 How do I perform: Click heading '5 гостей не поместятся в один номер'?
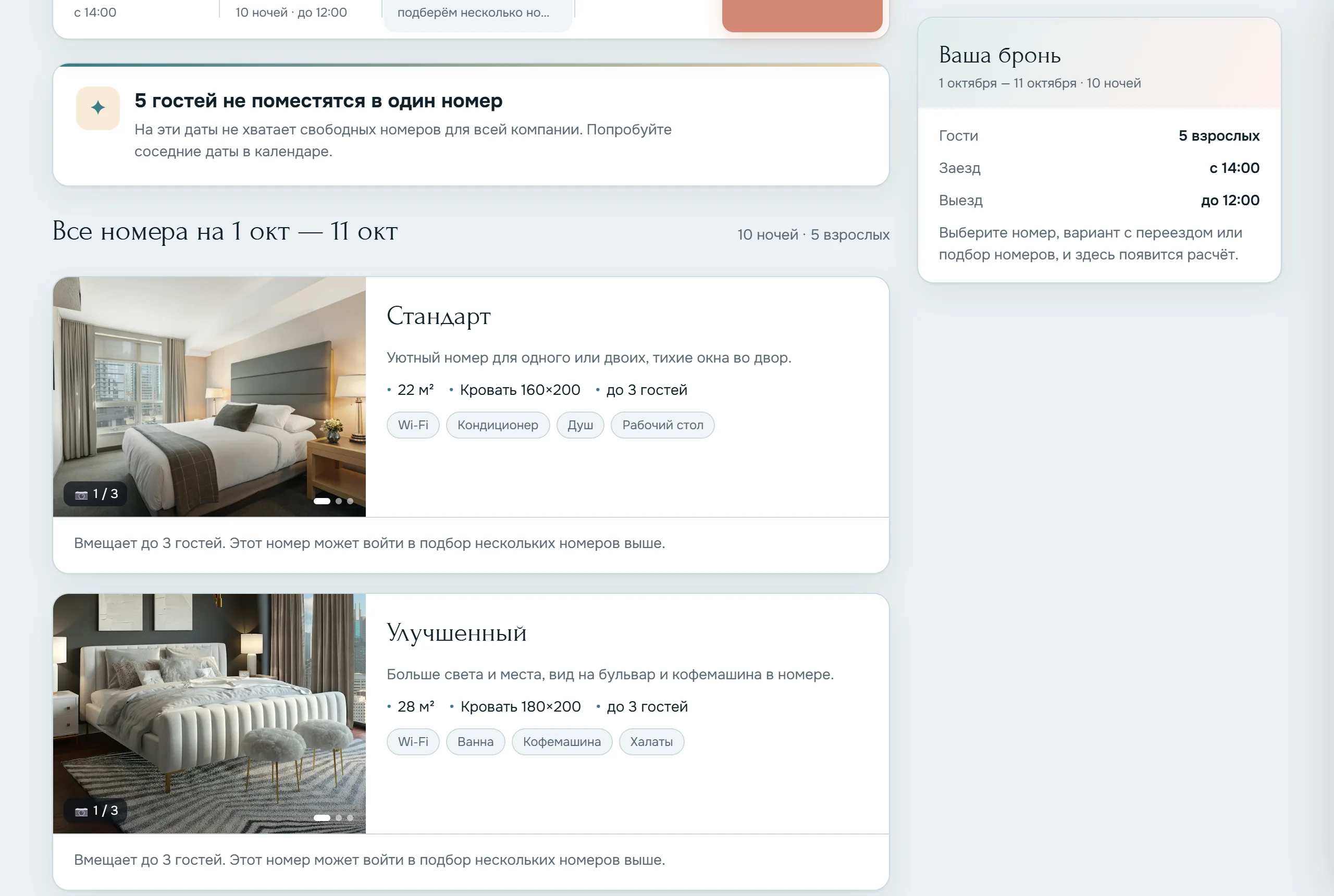coord(318,101)
